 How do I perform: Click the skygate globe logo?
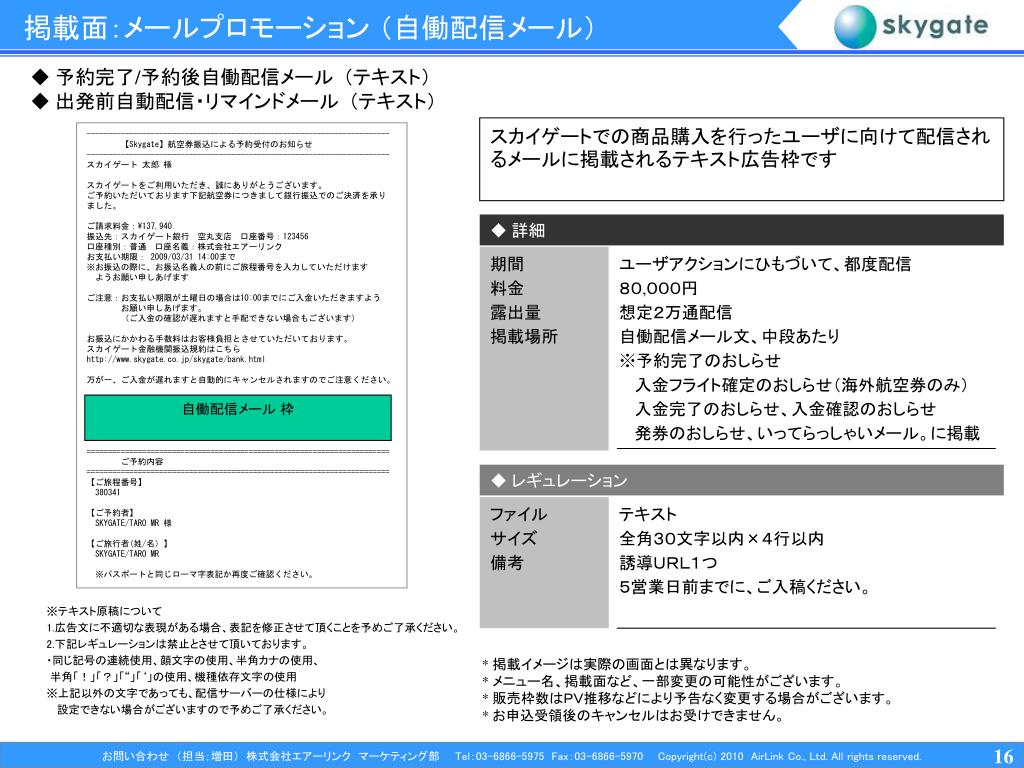[x=855, y=27]
